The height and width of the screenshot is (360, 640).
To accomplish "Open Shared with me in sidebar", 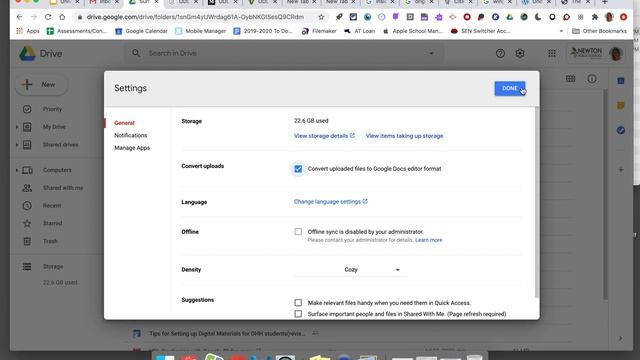I will pos(63,188).
